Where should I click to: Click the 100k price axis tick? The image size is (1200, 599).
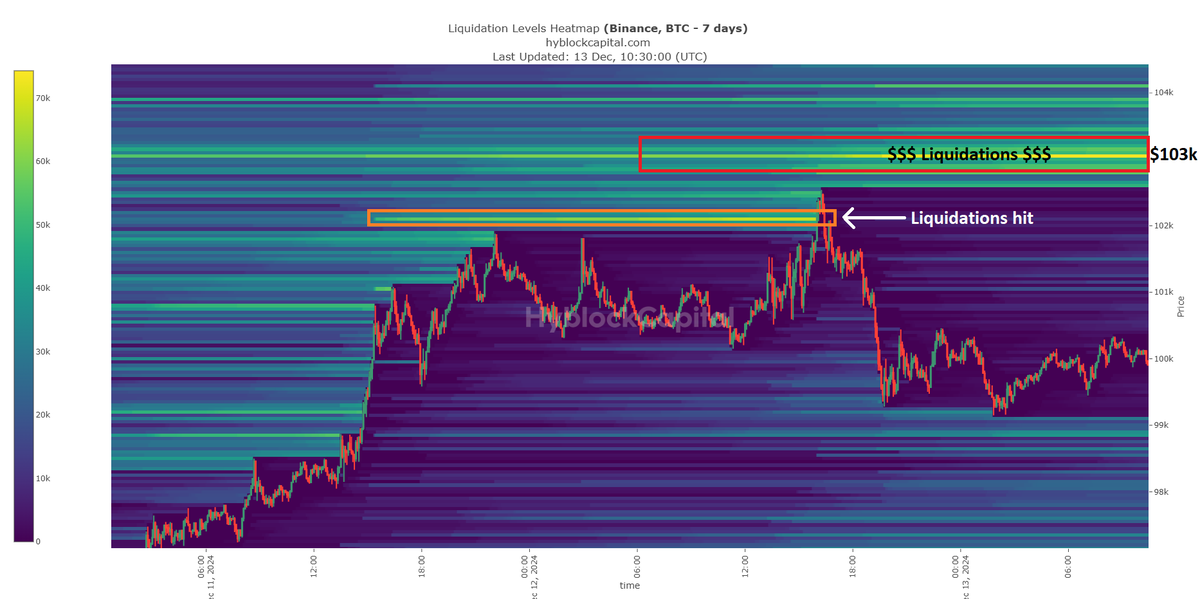(1163, 359)
